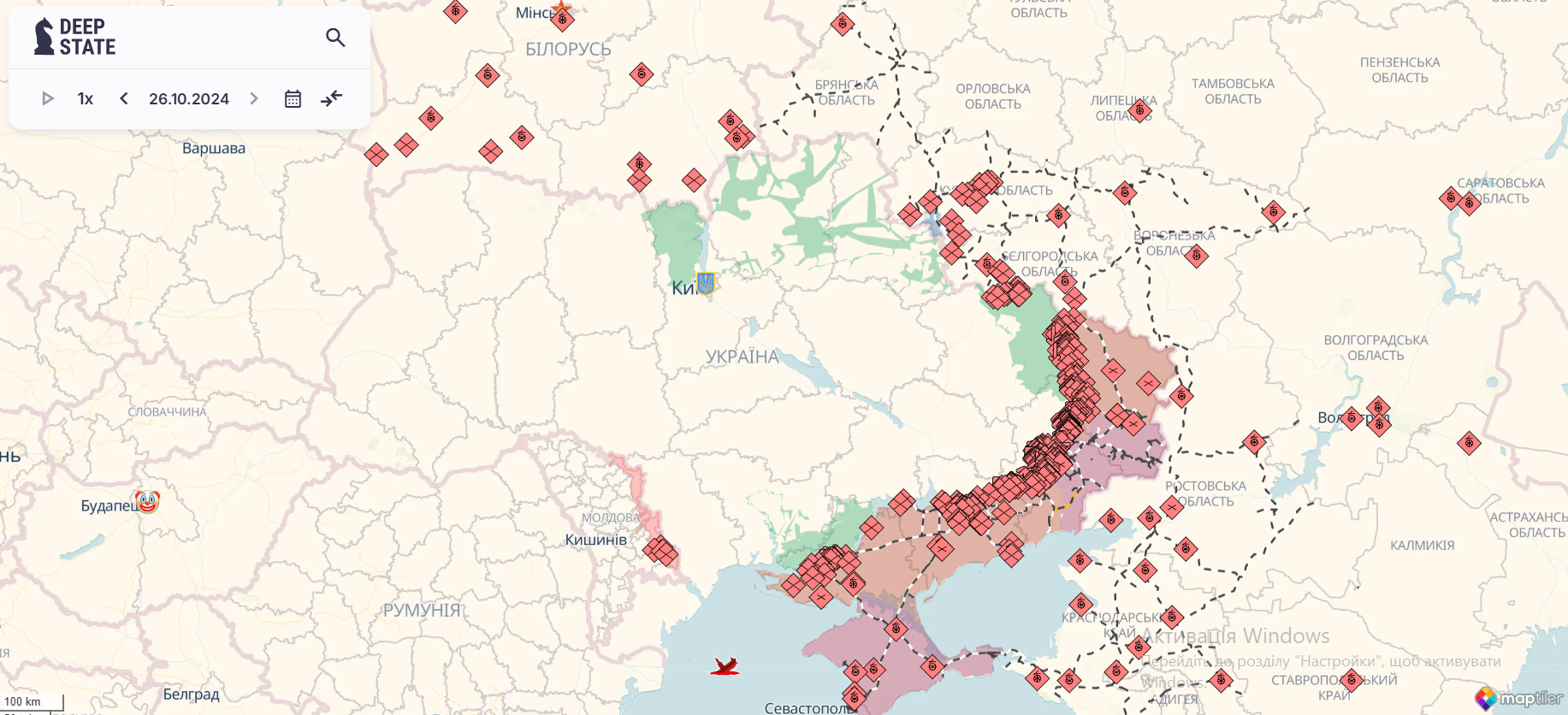
Task: Click the Кишинів city label
Action: tap(596, 540)
